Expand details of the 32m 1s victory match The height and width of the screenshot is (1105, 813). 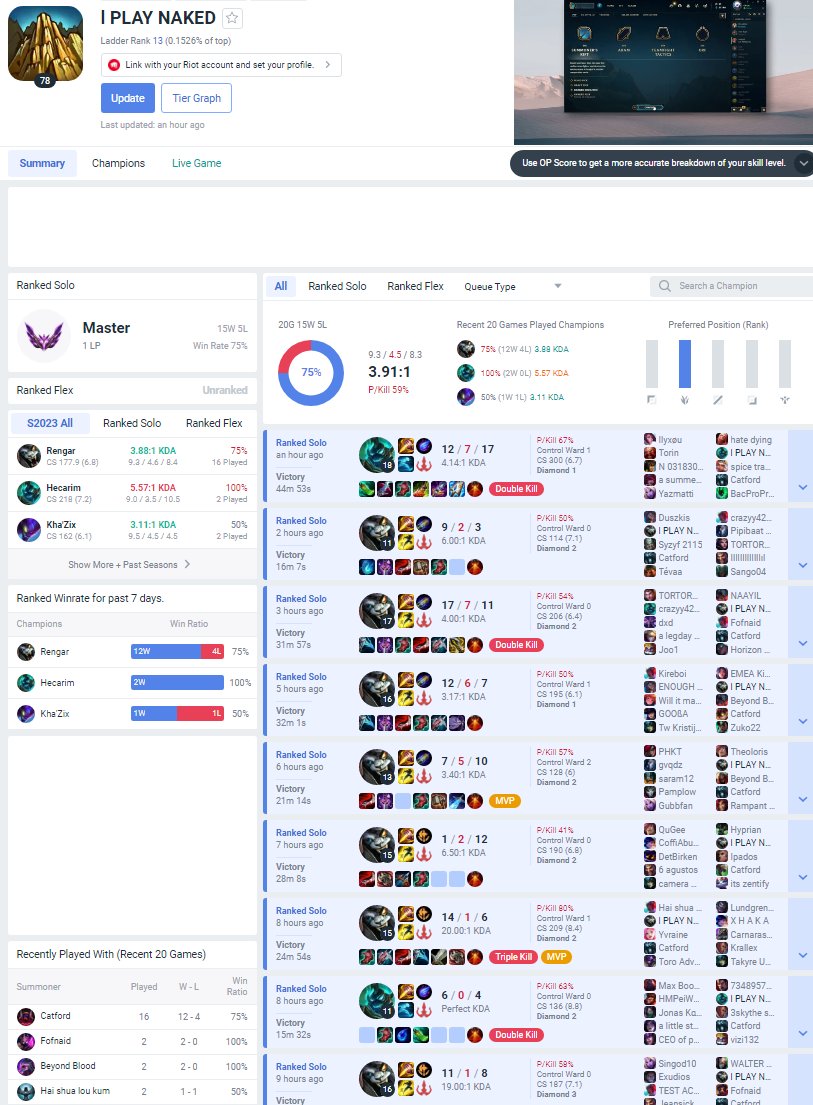tap(802, 721)
